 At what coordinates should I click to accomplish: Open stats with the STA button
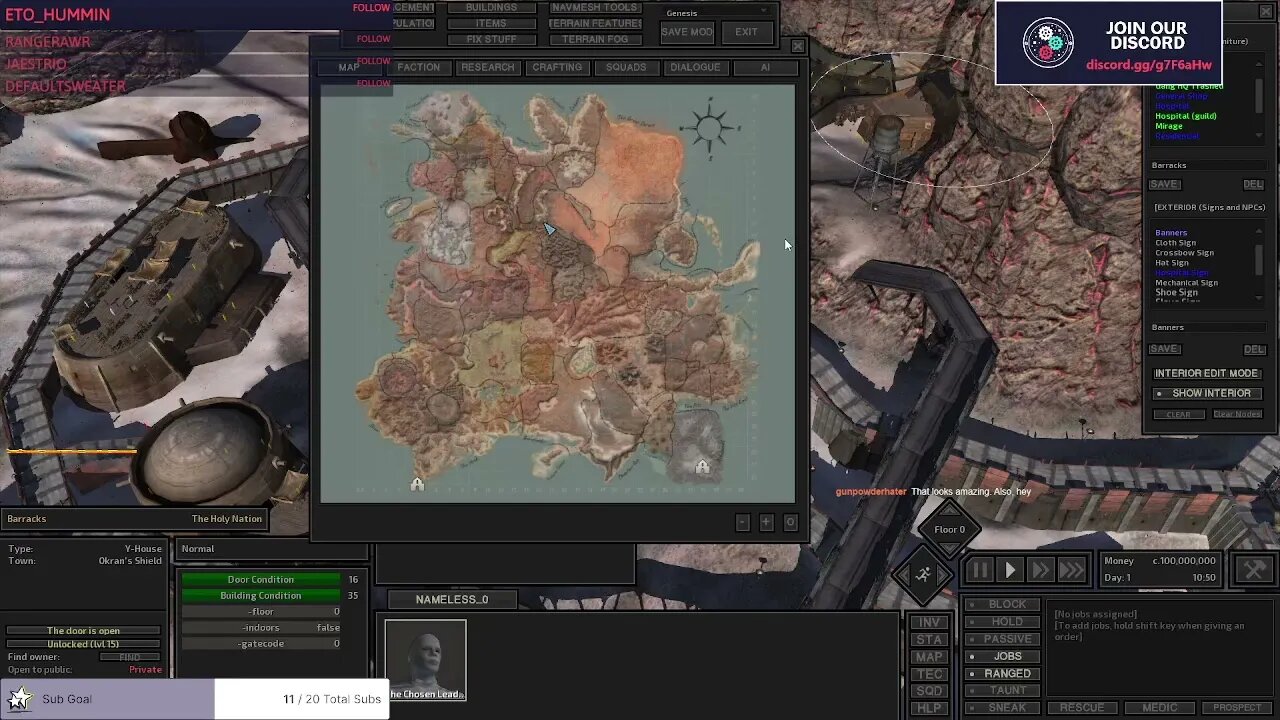929,639
